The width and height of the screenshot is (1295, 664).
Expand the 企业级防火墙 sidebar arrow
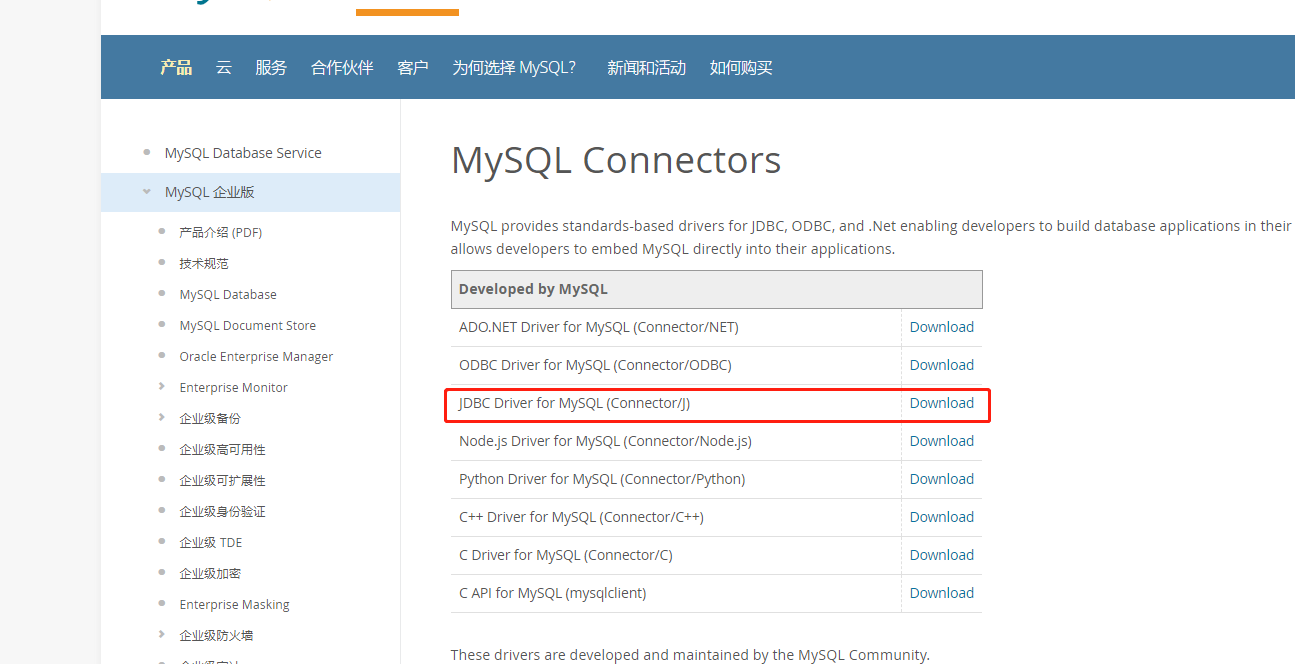click(162, 635)
